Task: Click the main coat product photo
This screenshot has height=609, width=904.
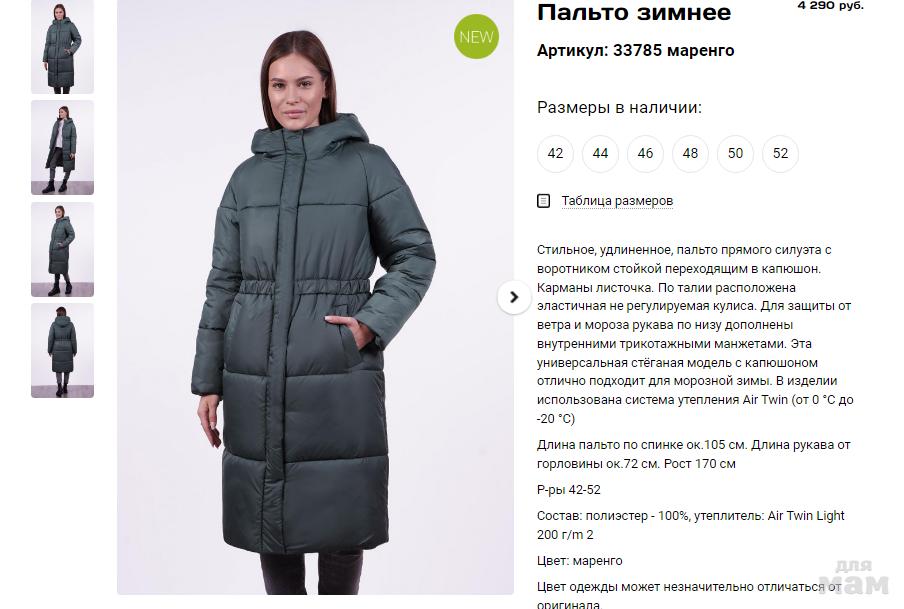Action: [315, 297]
